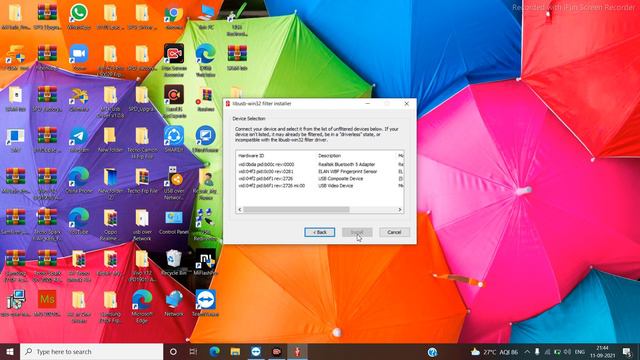Open the Task View taskbar button
This screenshot has height=360, width=640.
[x=193, y=351]
